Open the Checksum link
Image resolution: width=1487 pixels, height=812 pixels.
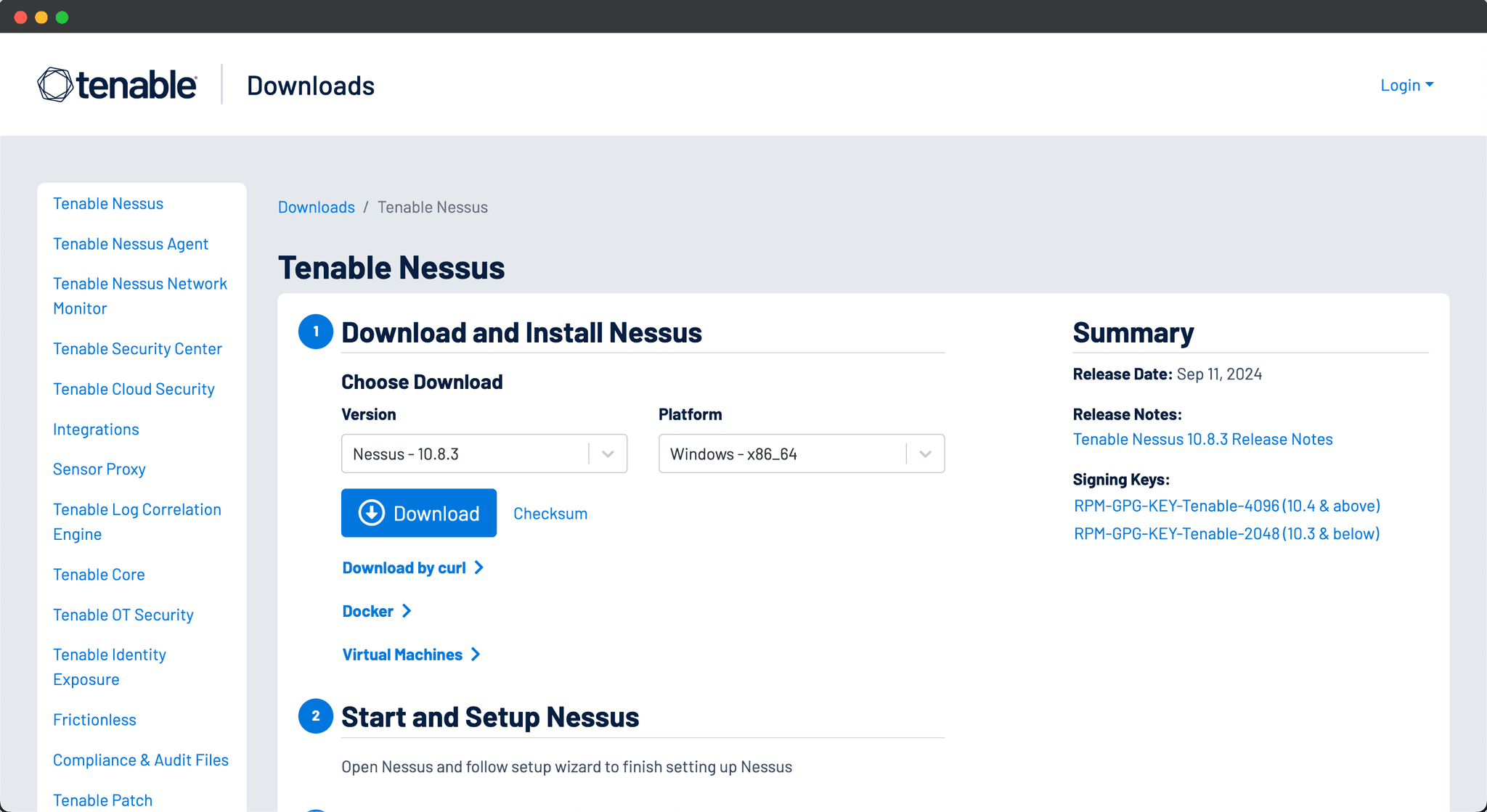[550, 514]
